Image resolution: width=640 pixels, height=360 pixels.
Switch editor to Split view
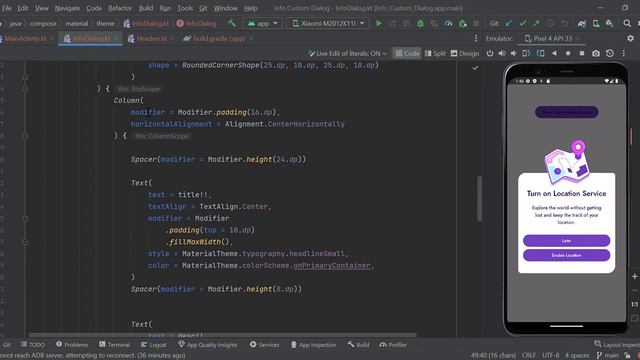(435, 53)
